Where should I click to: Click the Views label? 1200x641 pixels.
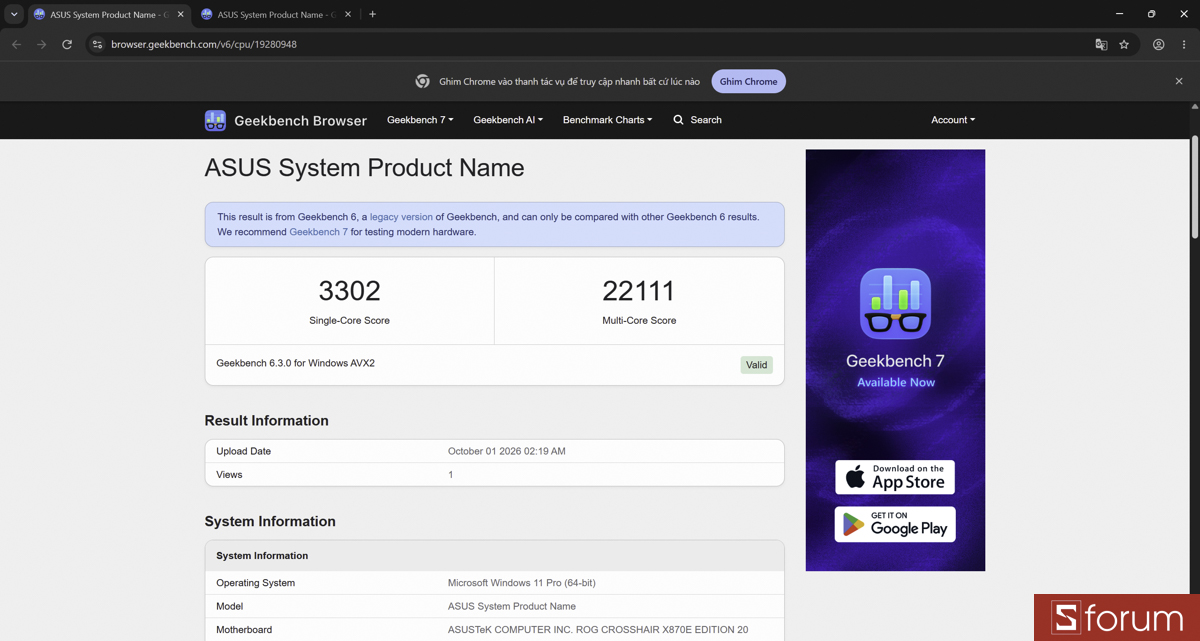point(229,474)
